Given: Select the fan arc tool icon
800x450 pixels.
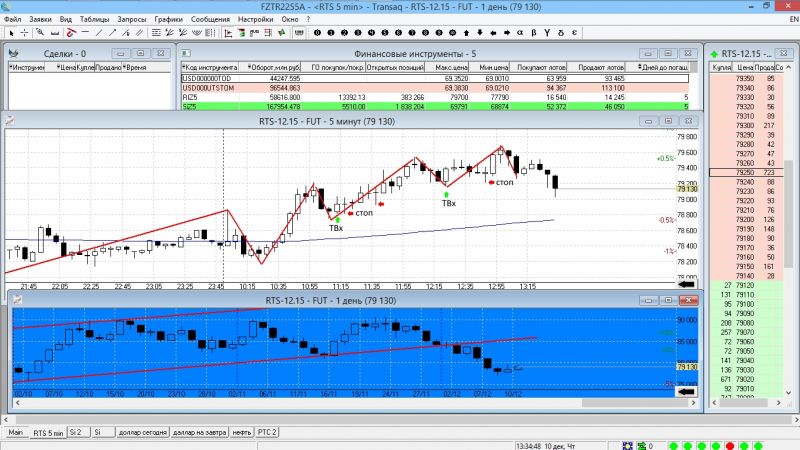Looking at the screenshot, I should click(197, 33).
